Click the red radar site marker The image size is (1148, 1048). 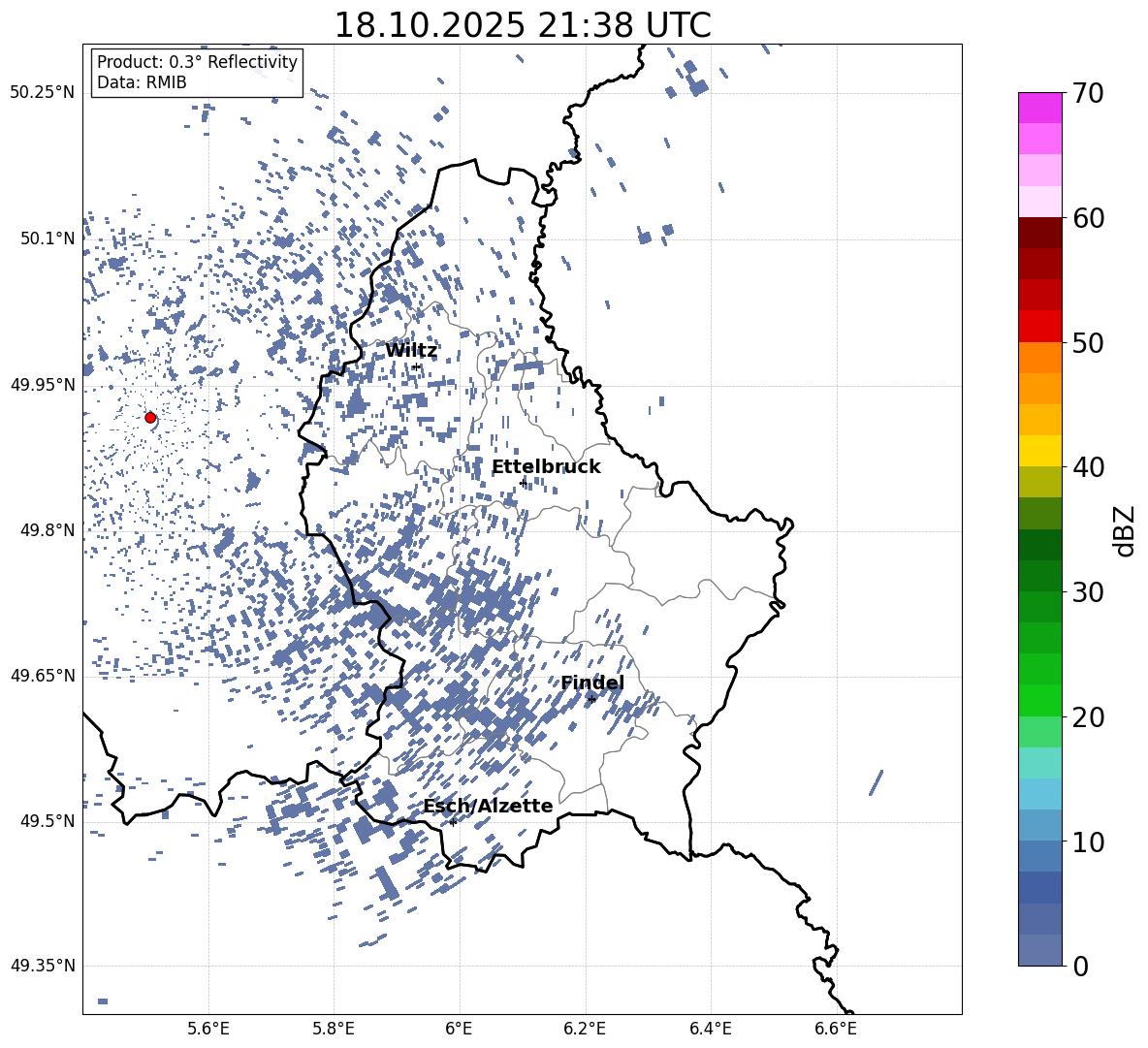[x=150, y=418]
